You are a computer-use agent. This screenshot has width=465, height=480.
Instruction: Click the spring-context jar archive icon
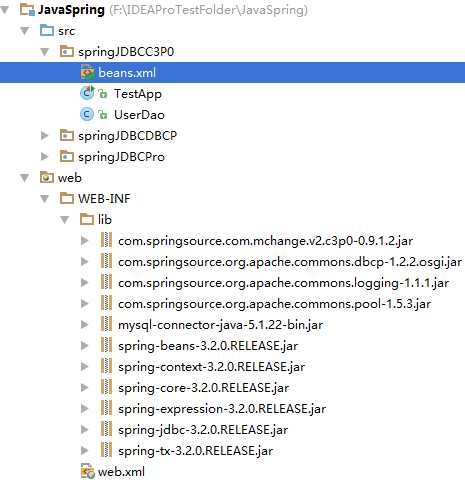106,366
